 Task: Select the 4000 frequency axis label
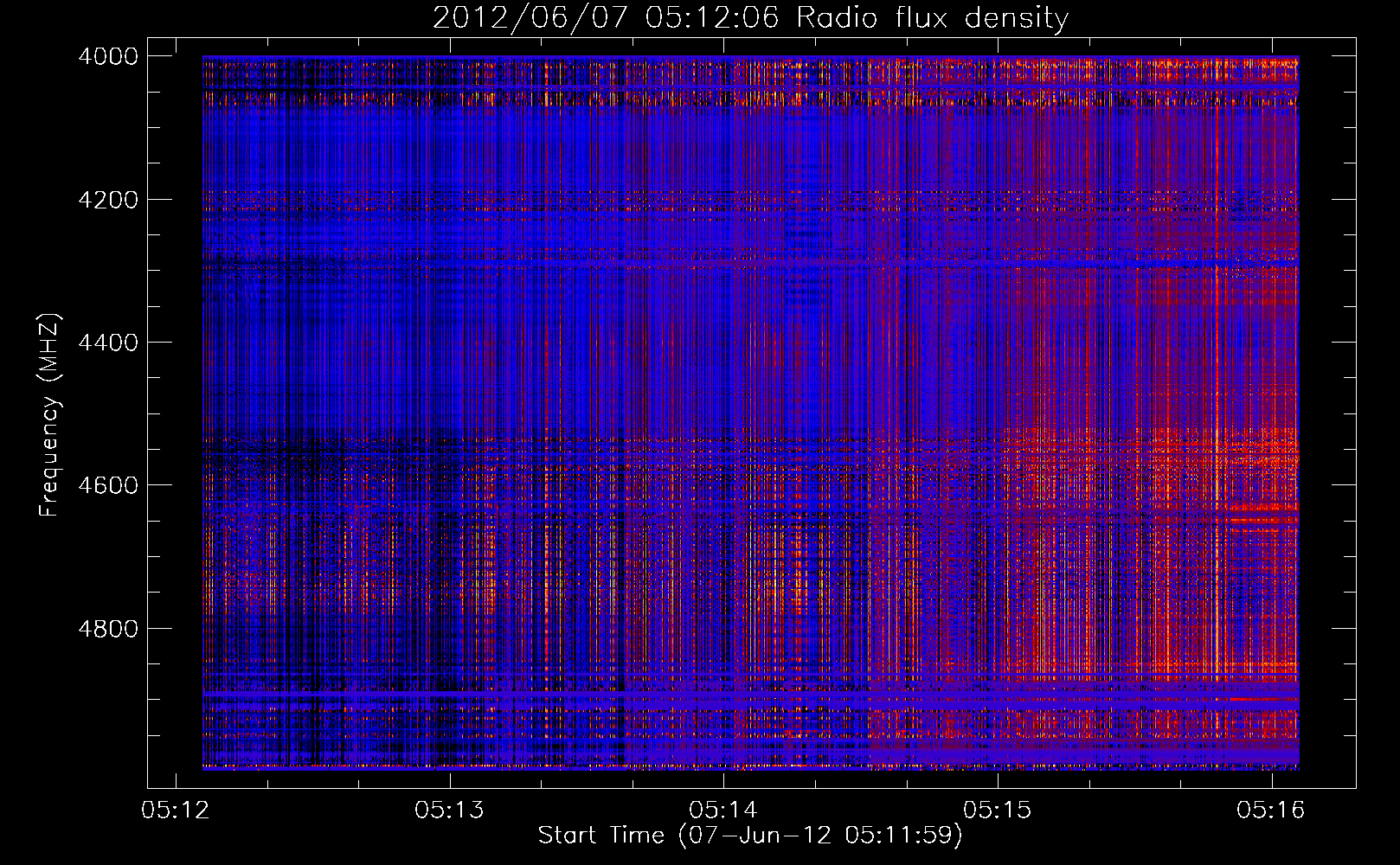(108, 56)
